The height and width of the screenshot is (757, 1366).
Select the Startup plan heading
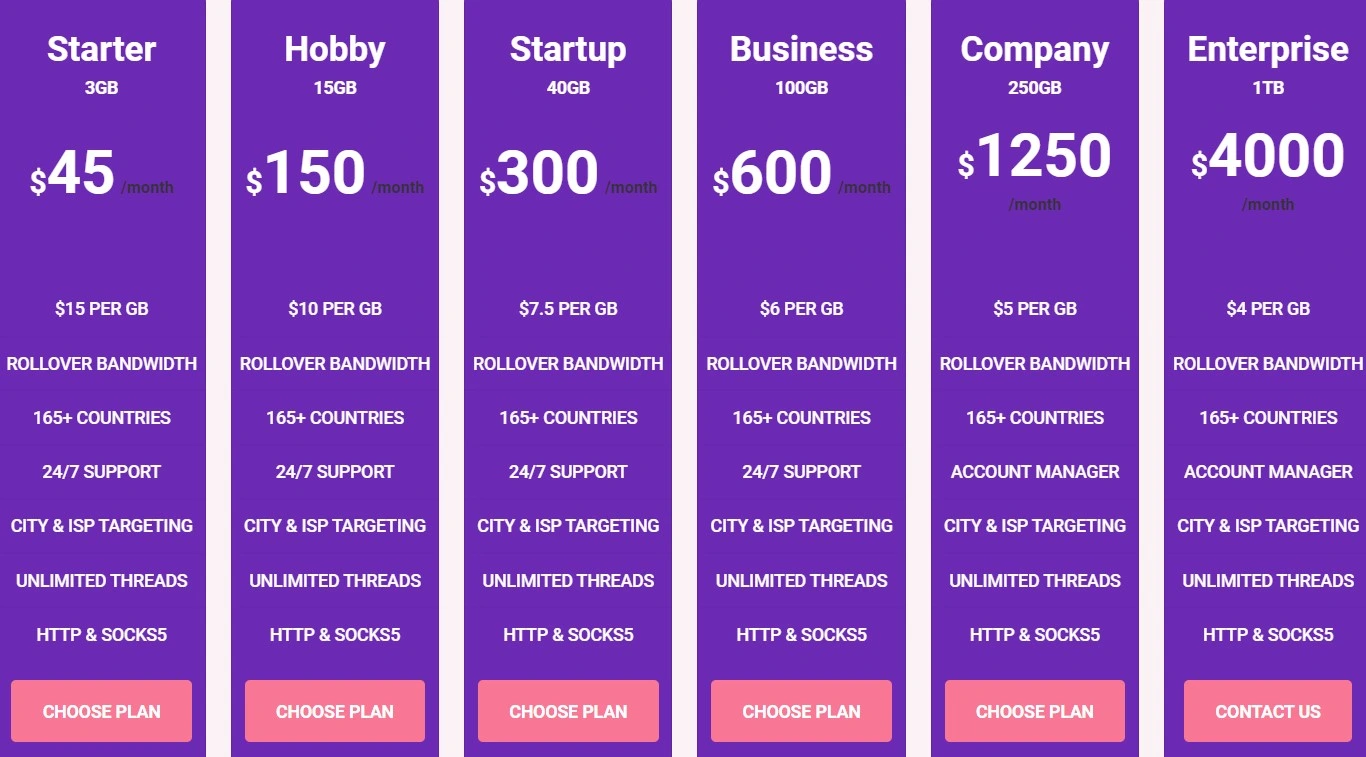[568, 49]
